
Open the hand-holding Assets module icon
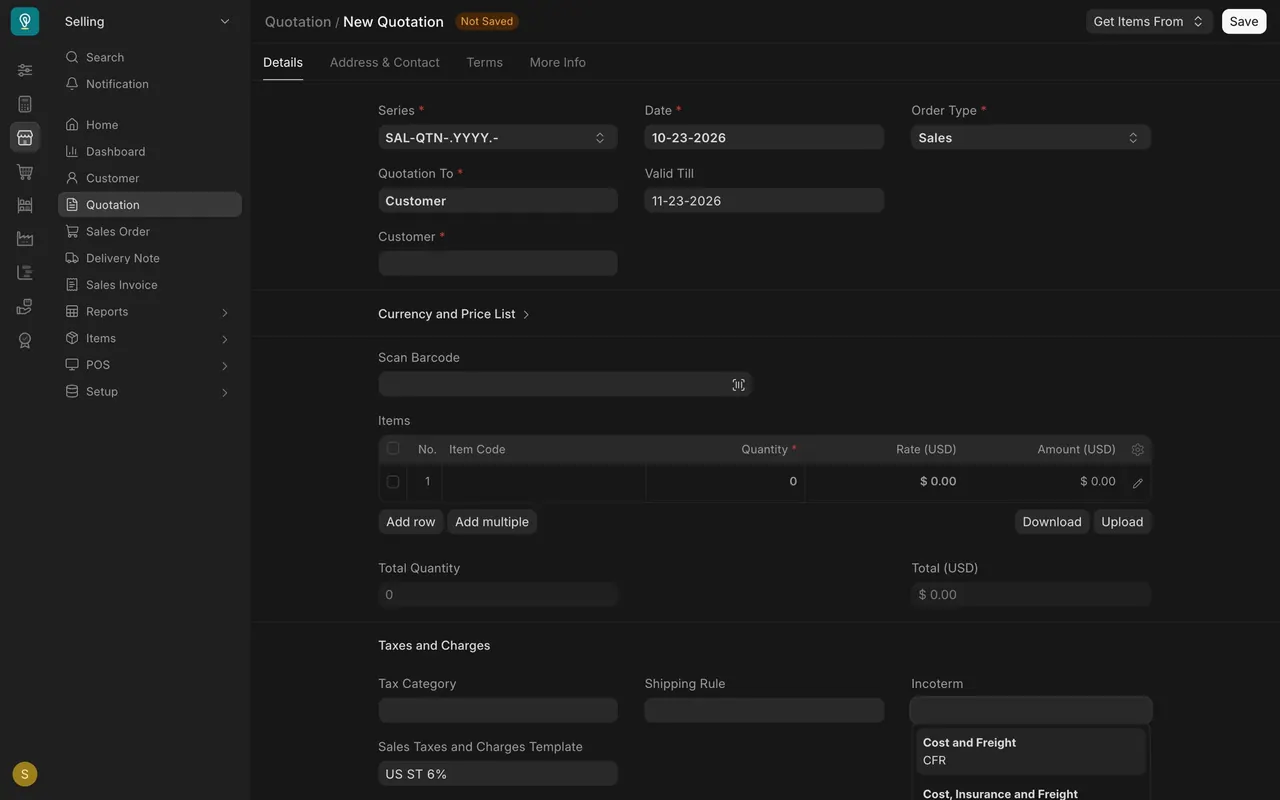(x=25, y=307)
